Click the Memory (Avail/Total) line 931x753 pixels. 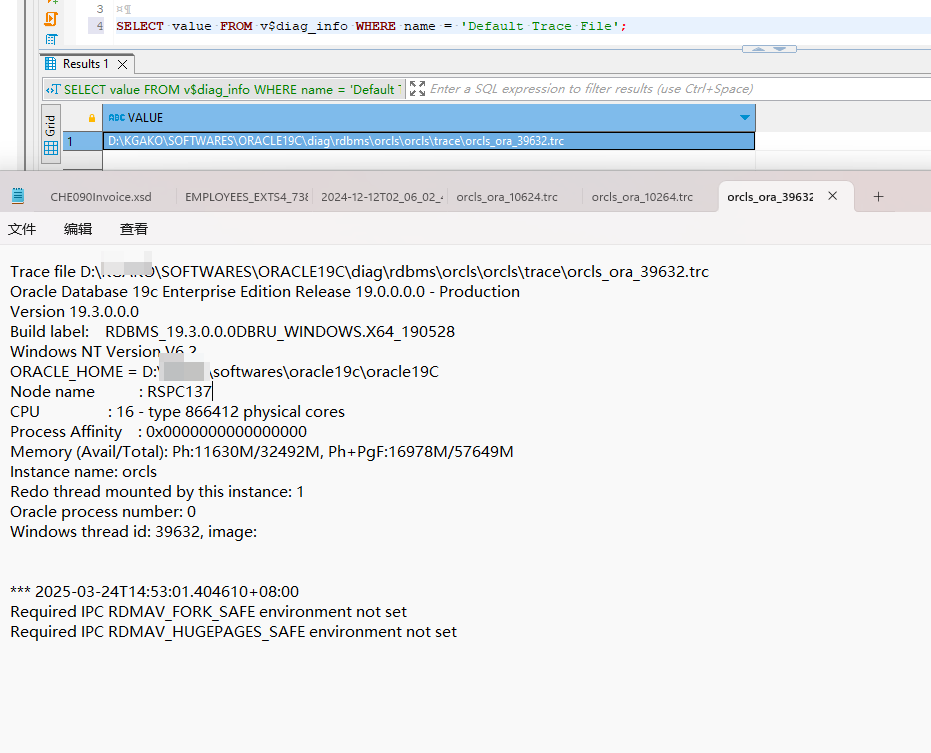pyautogui.click(x=262, y=452)
